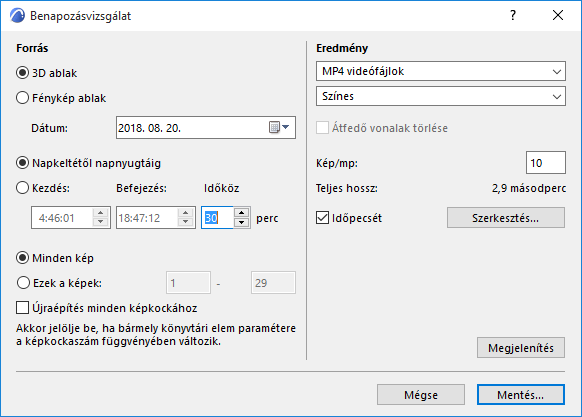Click the Kép/mp frame rate field
The image size is (582, 417).
[546, 163]
